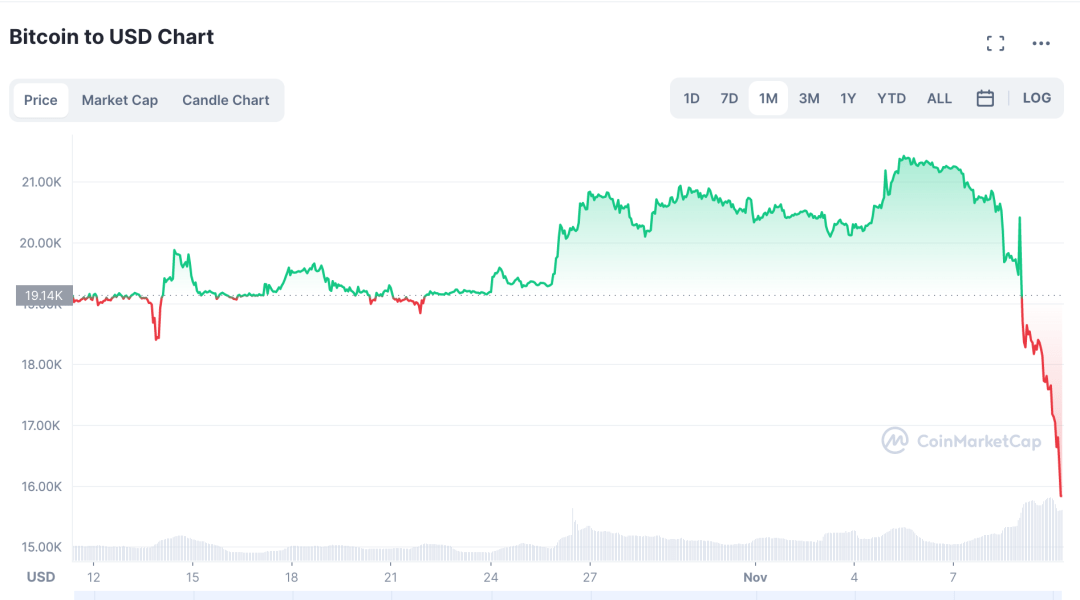Select the YTD time range
Image resolution: width=1080 pixels, height=600 pixels.
[x=890, y=98]
